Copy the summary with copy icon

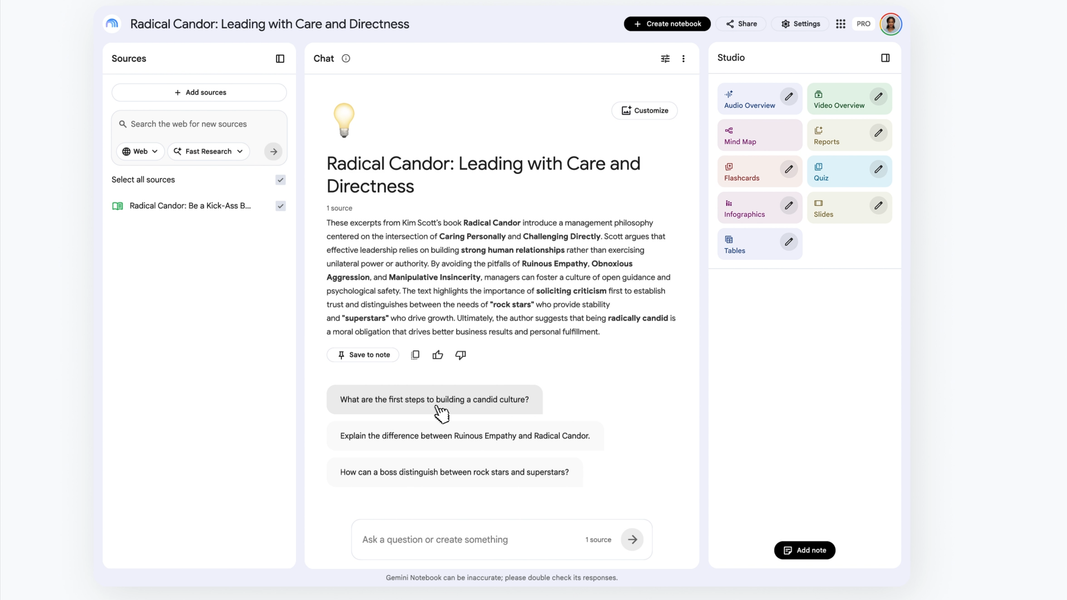[x=415, y=354]
